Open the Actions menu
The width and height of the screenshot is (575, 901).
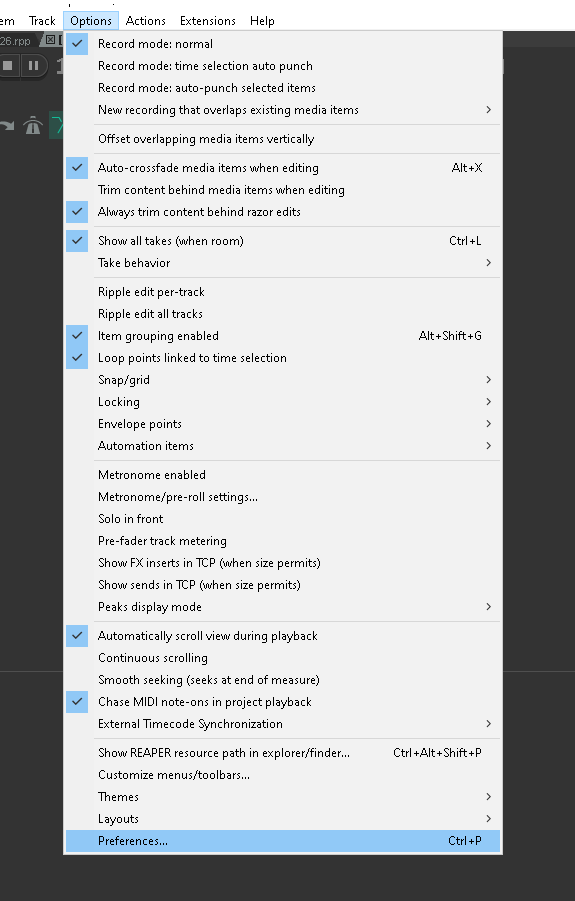point(146,21)
